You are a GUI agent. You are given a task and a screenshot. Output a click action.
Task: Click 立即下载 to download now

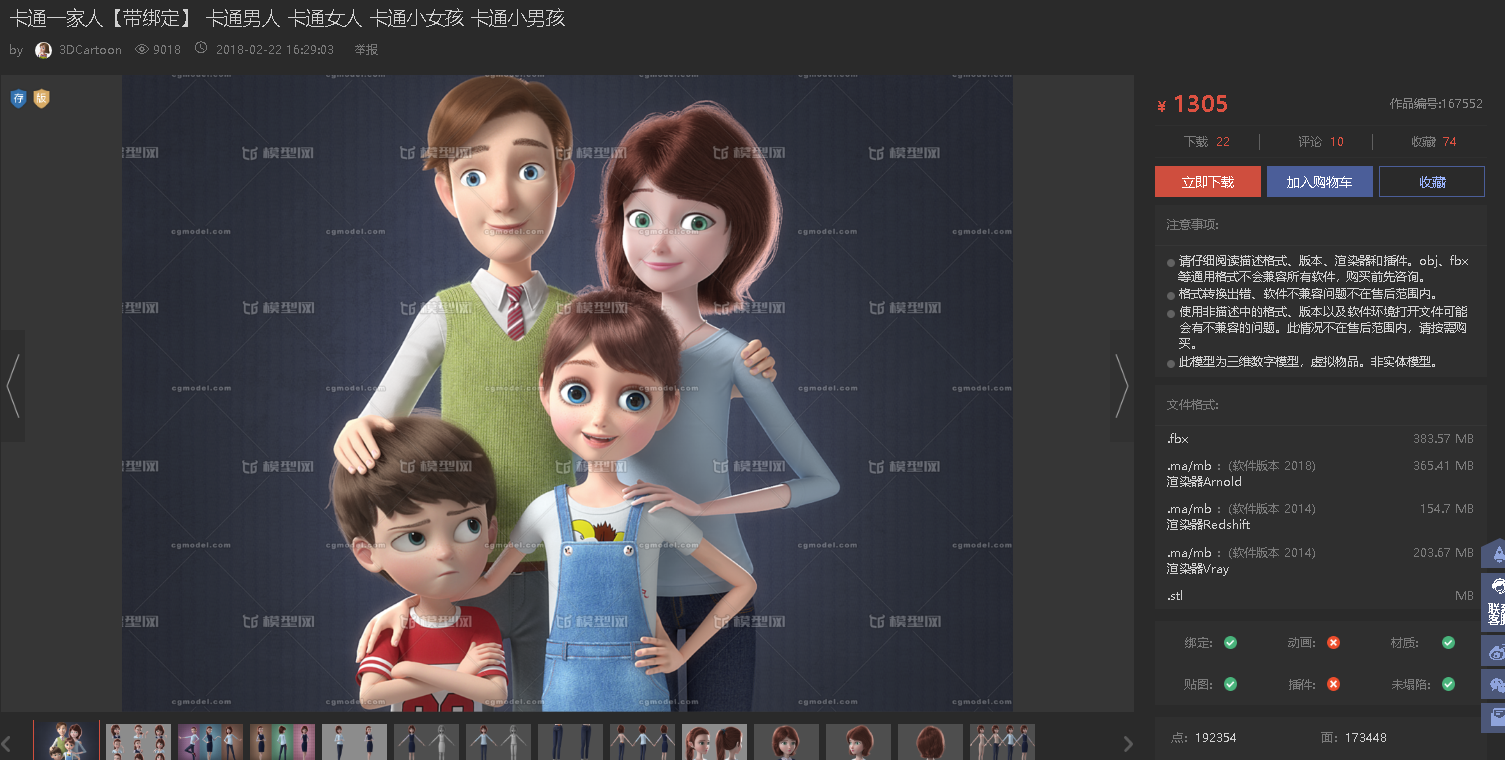[1208, 182]
